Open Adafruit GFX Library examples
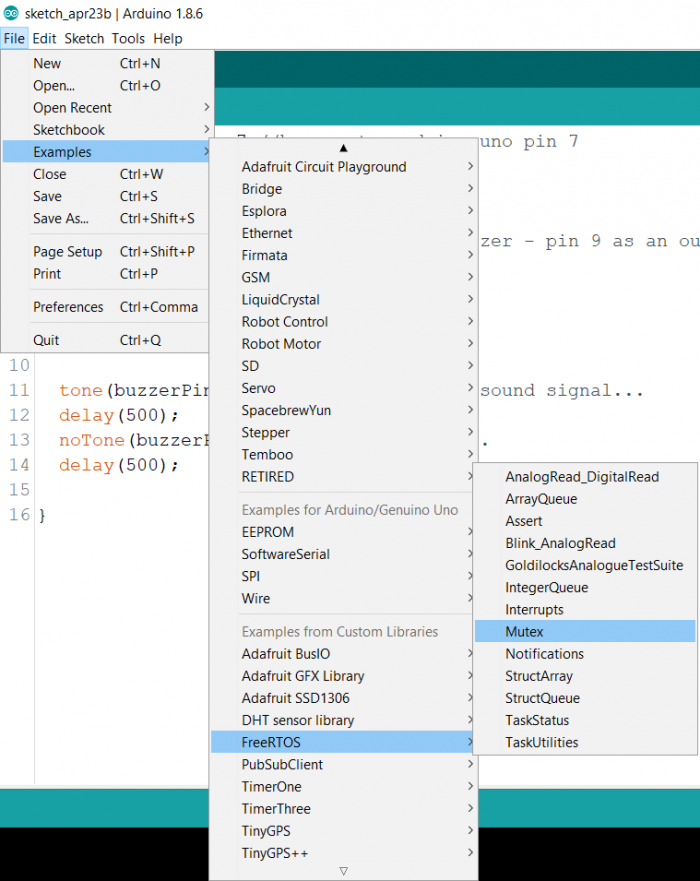 (x=344, y=676)
